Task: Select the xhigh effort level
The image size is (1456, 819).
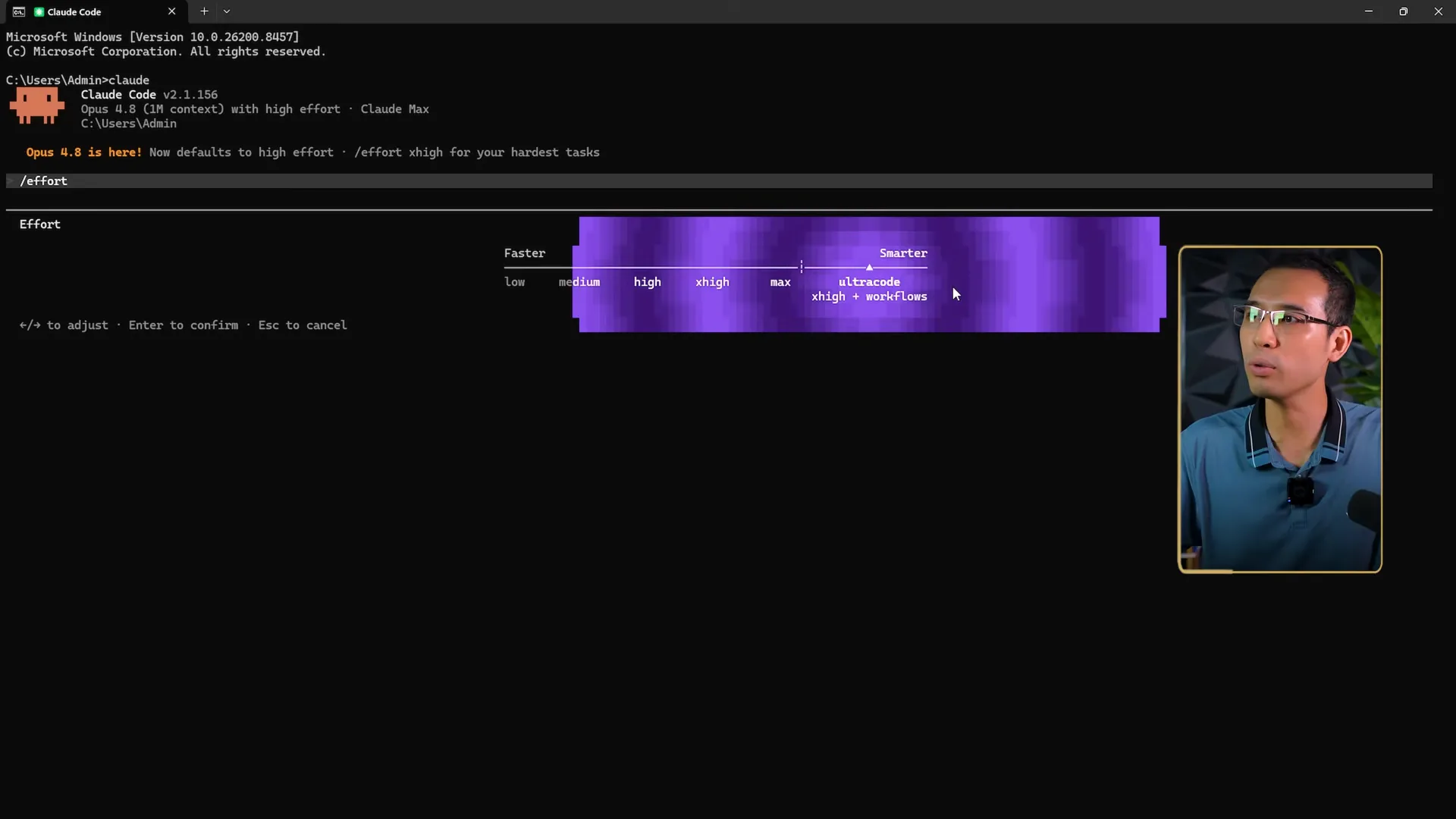Action: tap(712, 282)
